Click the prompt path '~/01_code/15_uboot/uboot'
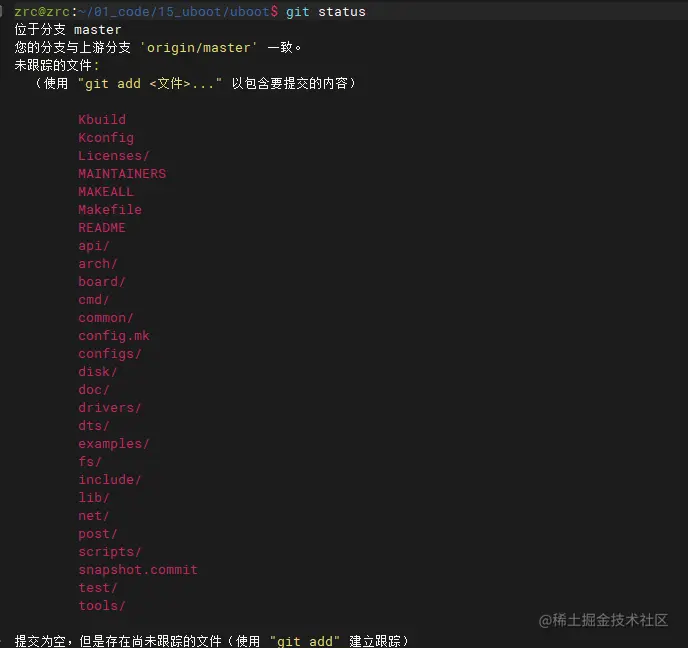 (x=175, y=12)
